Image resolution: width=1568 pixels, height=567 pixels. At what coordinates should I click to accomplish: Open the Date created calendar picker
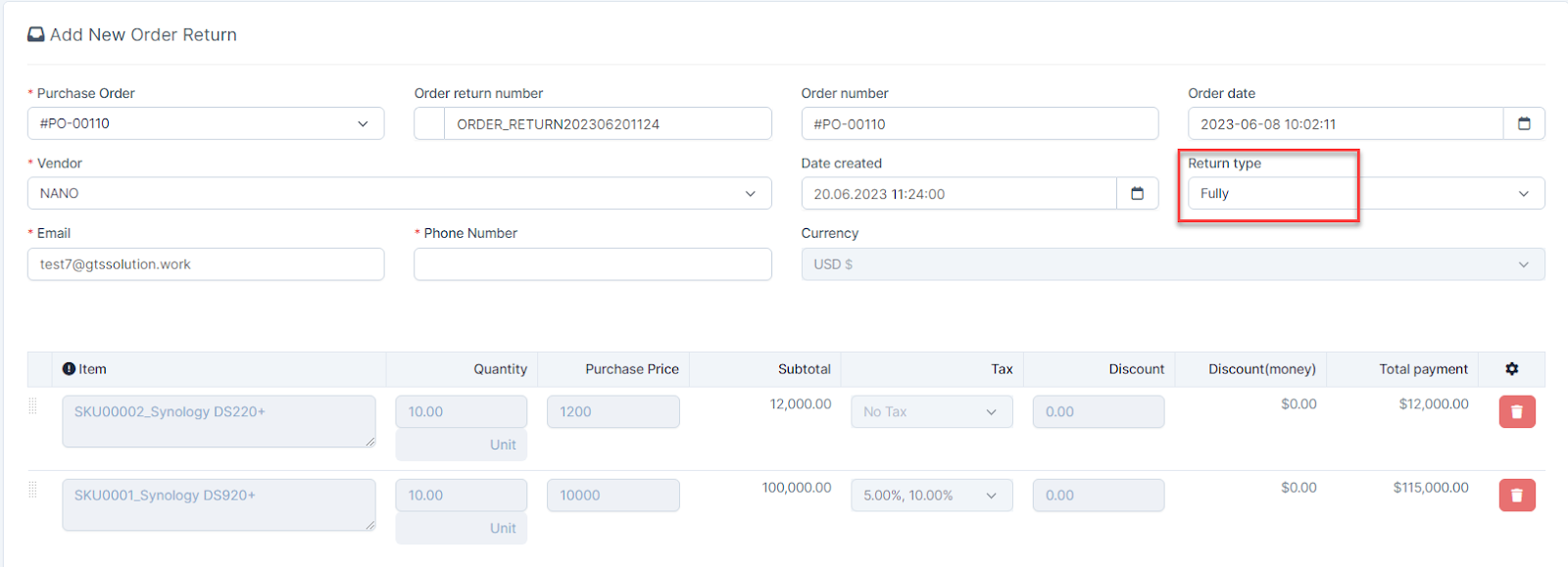pos(1137,194)
